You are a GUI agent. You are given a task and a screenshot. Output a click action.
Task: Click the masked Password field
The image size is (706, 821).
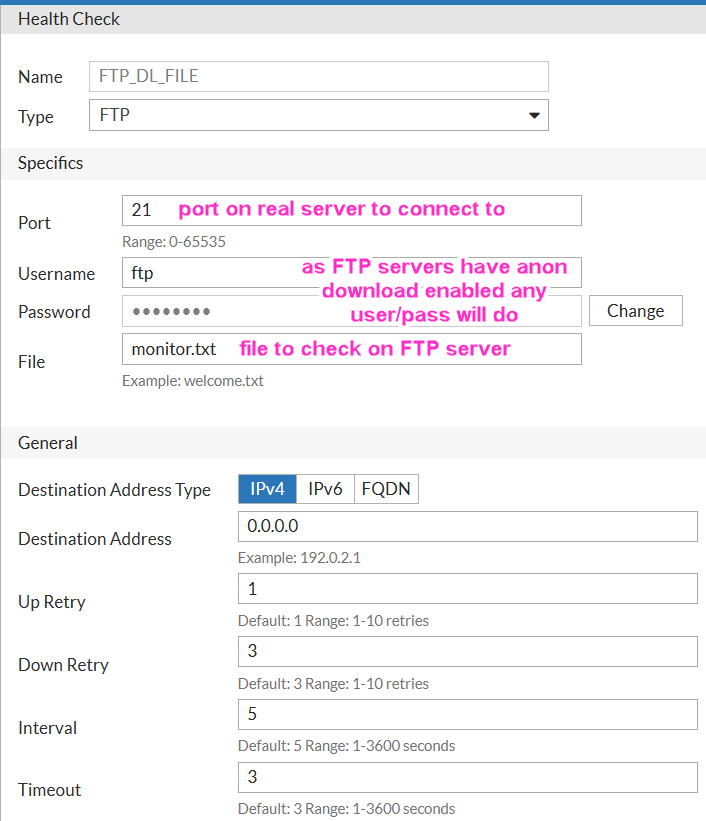coord(351,311)
